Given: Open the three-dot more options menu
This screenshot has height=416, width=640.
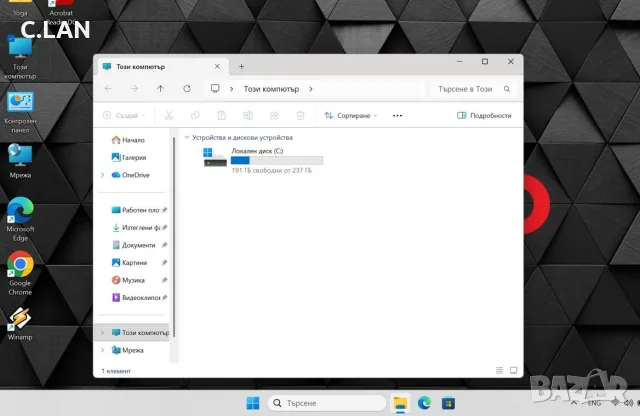Looking at the screenshot, I should 397,116.
